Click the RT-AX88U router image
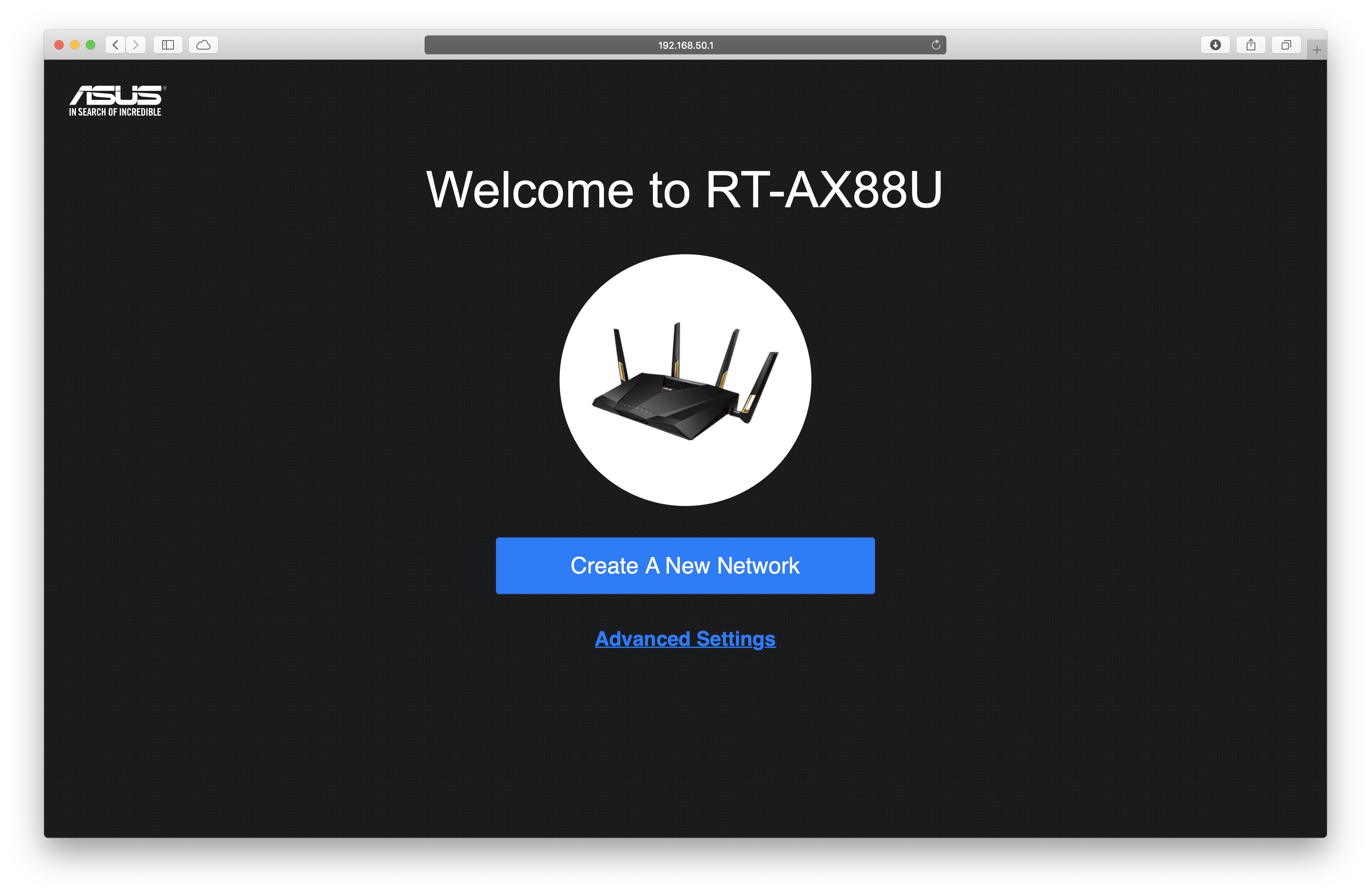Screen dimensions: 1371x896 click(x=685, y=380)
